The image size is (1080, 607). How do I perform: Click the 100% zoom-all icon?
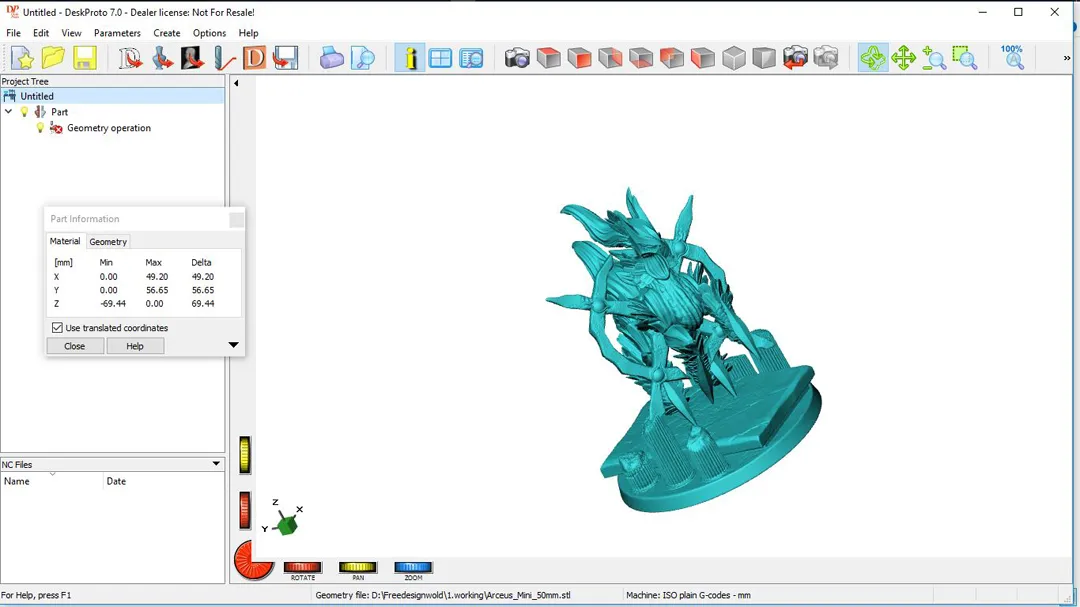[1012, 58]
